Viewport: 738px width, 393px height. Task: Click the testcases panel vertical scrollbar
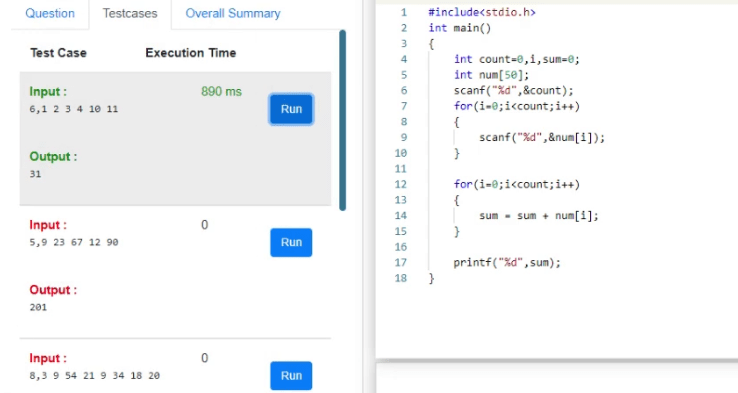tap(342, 120)
